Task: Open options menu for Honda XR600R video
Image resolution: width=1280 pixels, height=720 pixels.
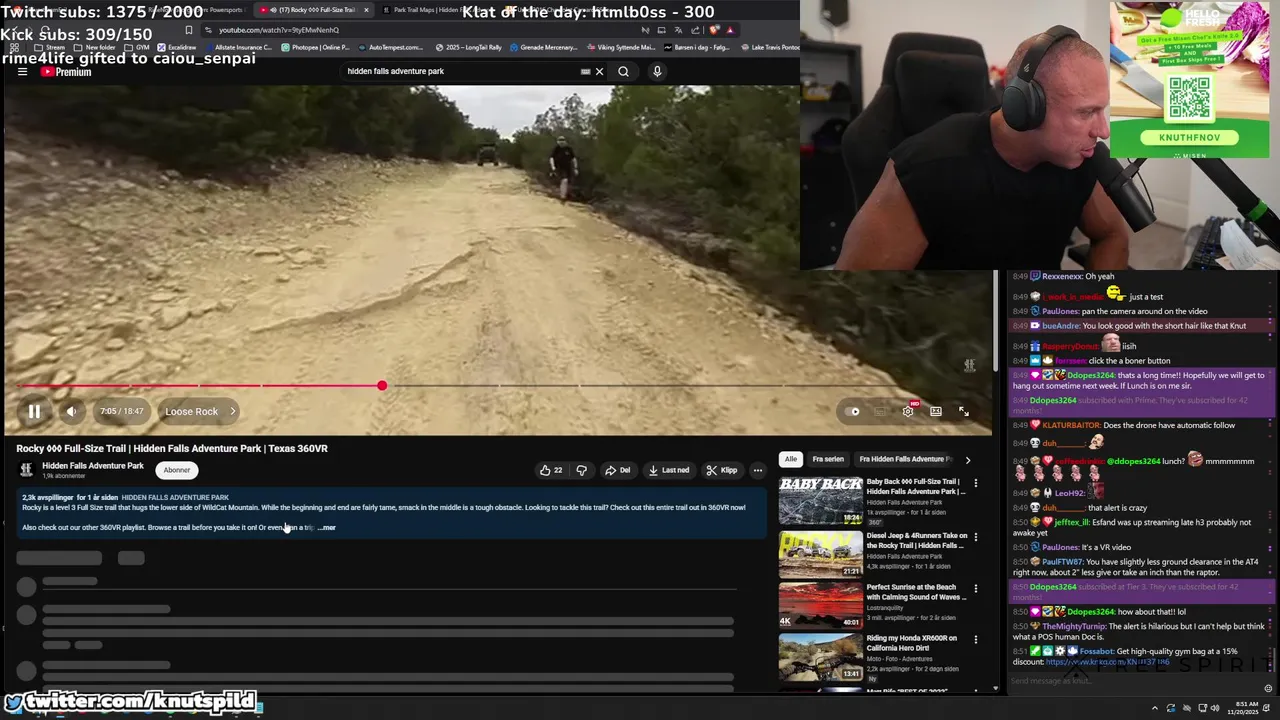Action: 976,640
